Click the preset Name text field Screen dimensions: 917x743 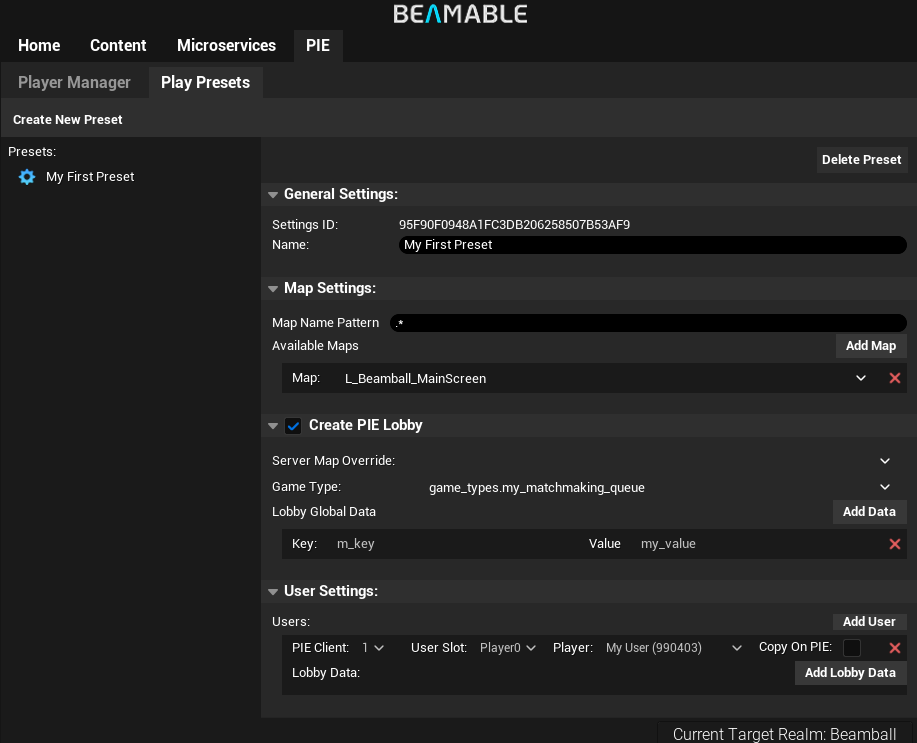[650, 245]
